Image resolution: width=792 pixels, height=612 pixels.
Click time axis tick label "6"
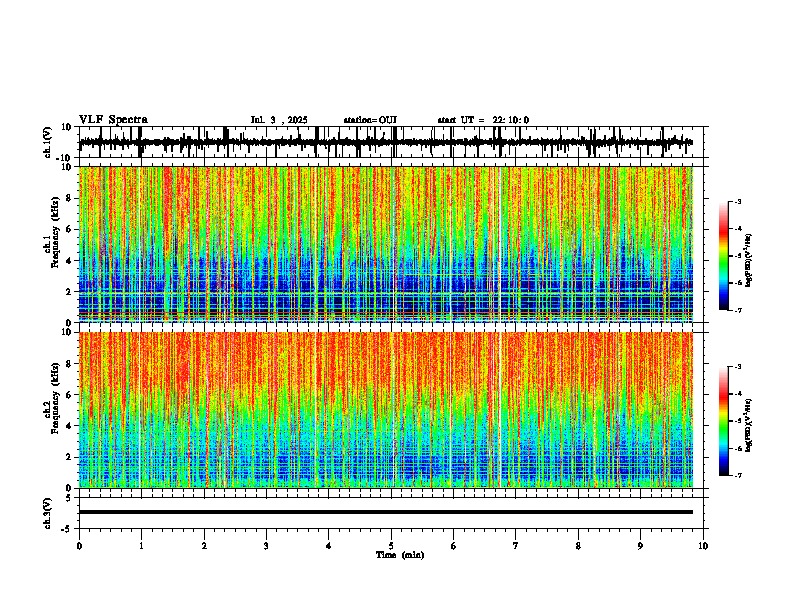click(454, 546)
